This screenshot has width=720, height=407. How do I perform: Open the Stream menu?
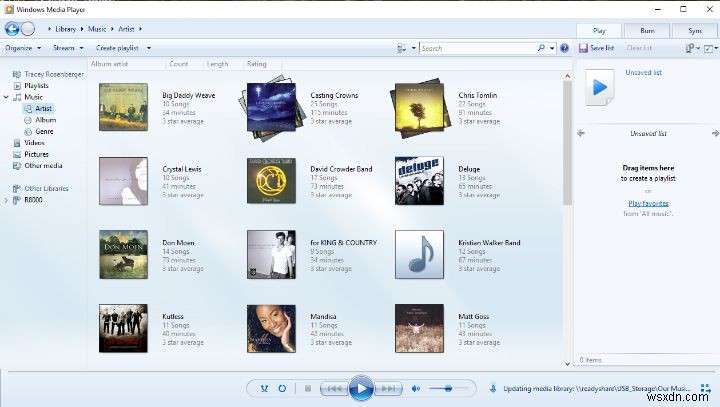[68, 48]
